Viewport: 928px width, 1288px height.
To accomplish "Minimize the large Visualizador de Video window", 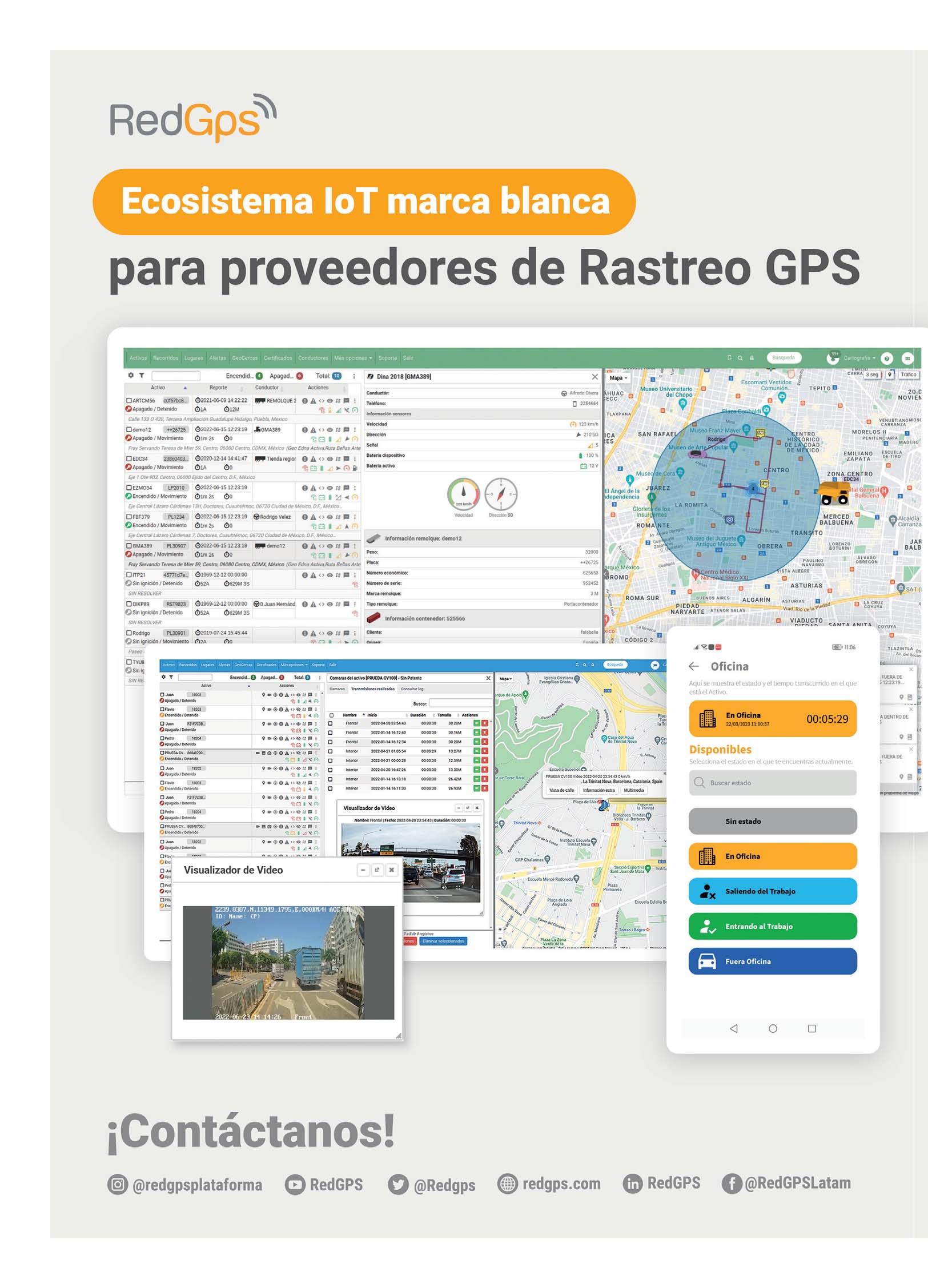I will click(x=363, y=870).
